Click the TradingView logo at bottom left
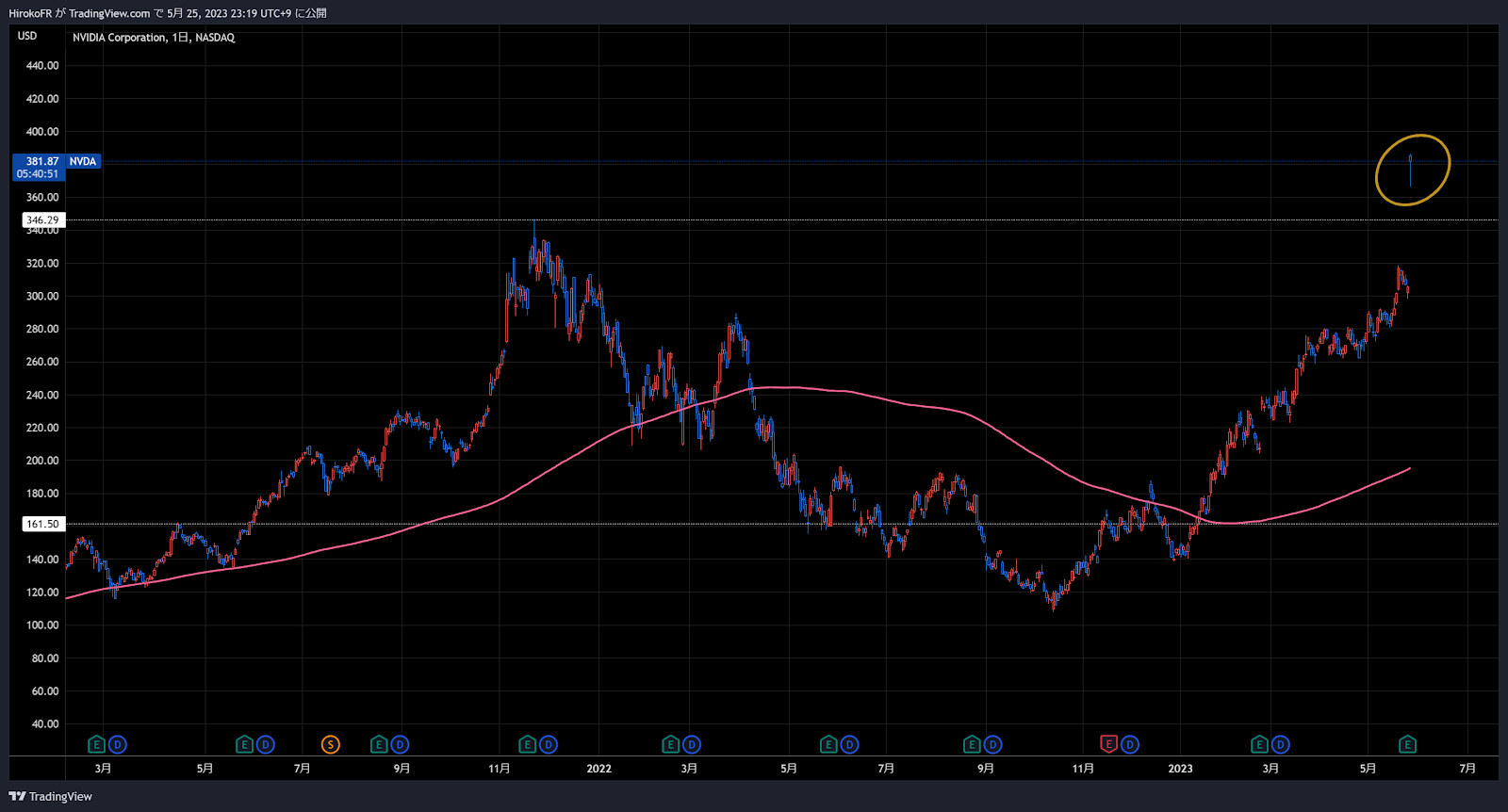Image resolution: width=1508 pixels, height=812 pixels. click(x=51, y=796)
